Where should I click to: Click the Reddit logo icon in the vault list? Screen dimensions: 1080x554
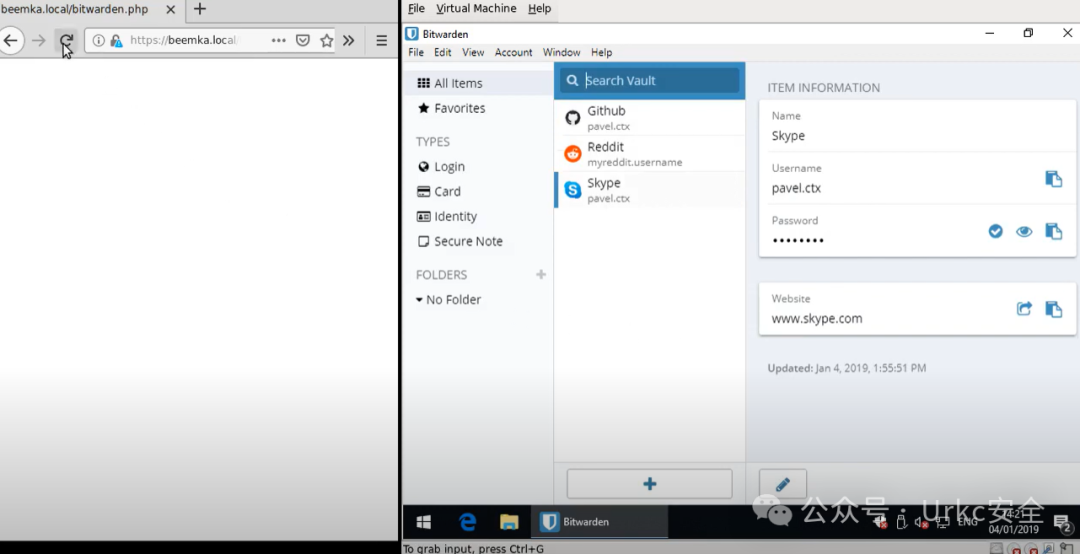click(x=572, y=154)
